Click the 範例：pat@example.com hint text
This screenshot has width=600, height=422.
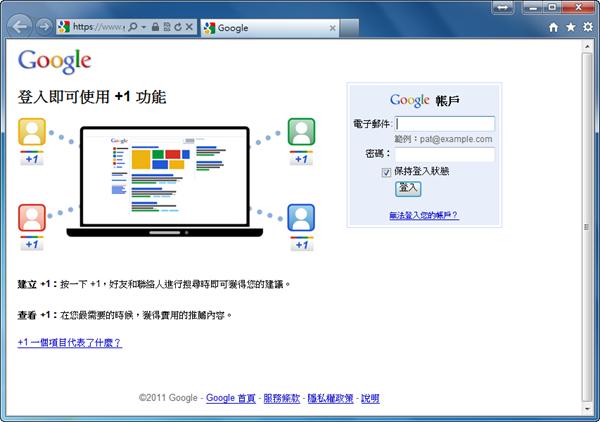[x=443, y=139]
